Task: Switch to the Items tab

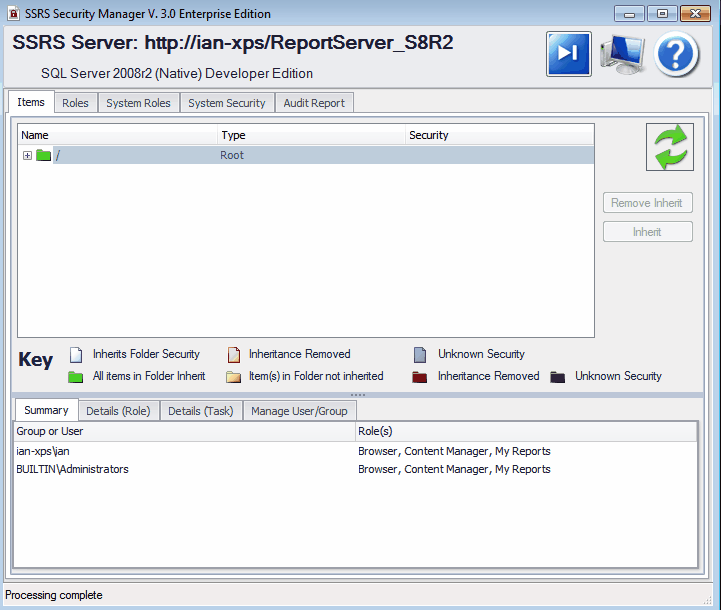Action: click(x=31, y=102)
